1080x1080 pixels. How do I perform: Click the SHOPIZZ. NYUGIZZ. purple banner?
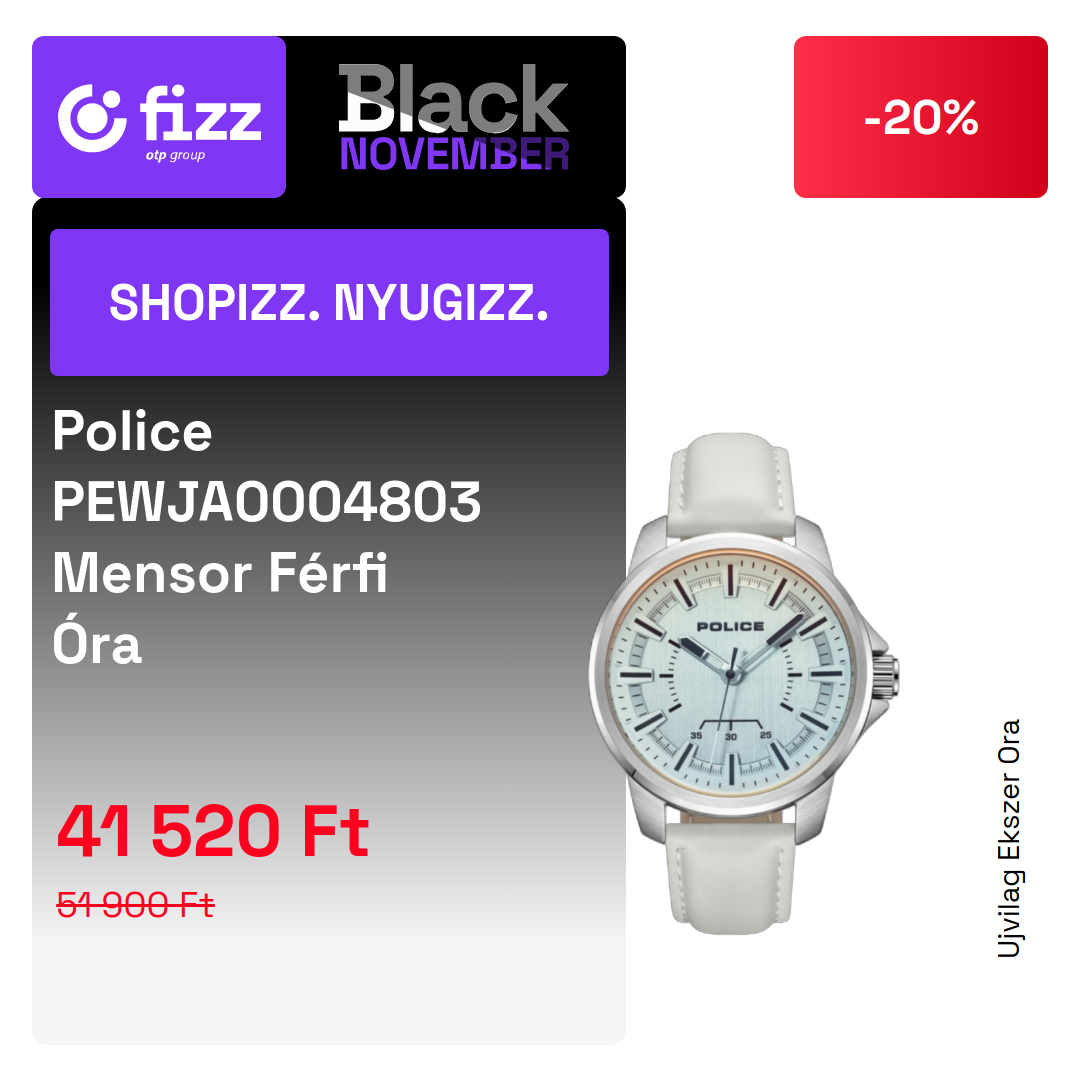329,302
